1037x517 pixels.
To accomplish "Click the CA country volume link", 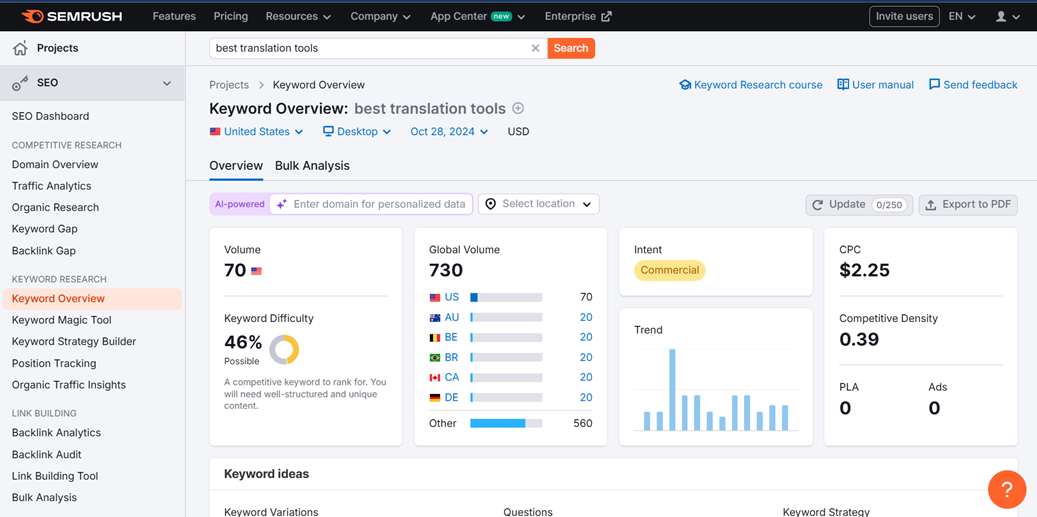I will click(x=586, y=378).
